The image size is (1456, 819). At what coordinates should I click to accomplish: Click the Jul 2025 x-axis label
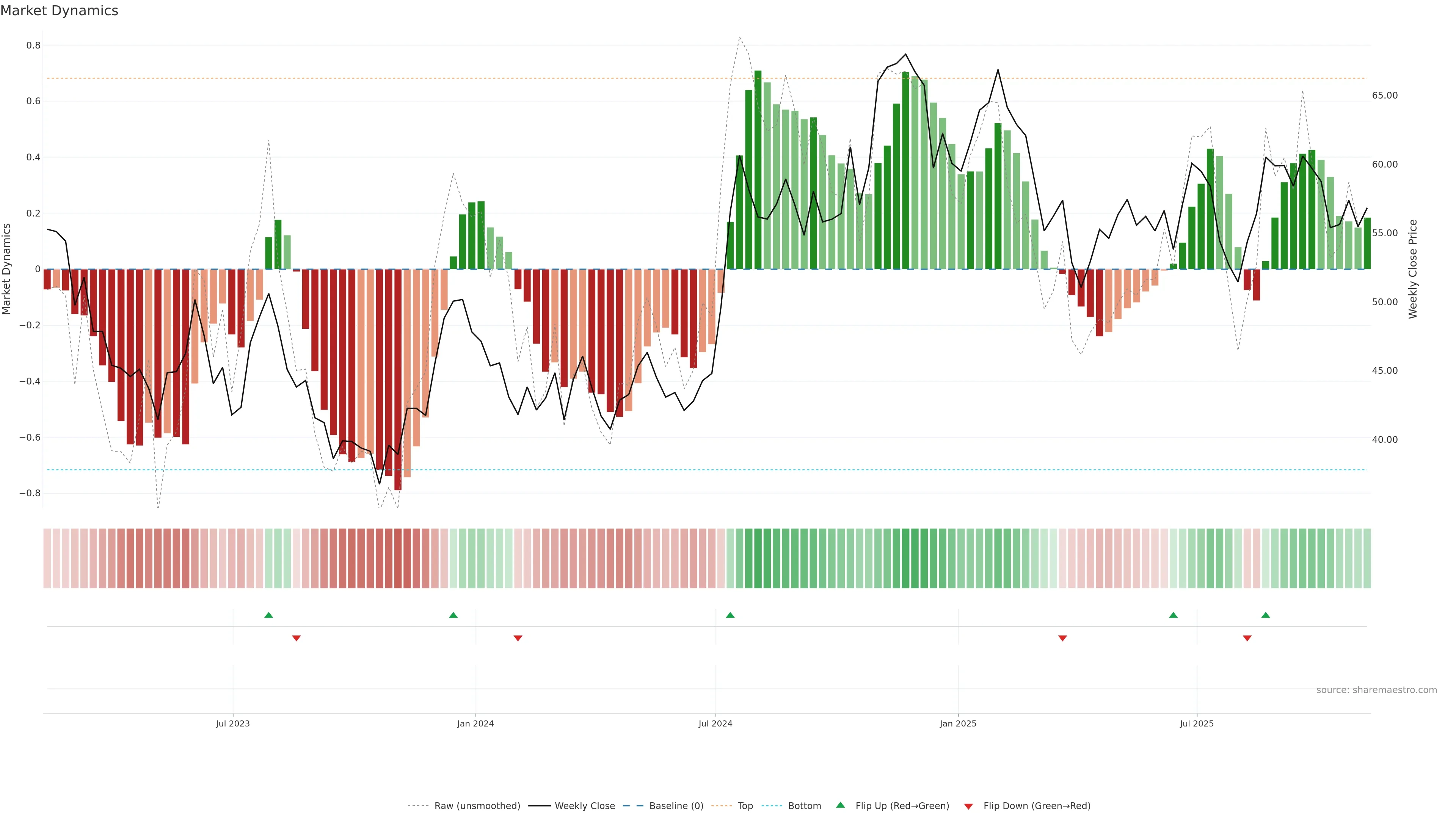[x=1197, y=723]
